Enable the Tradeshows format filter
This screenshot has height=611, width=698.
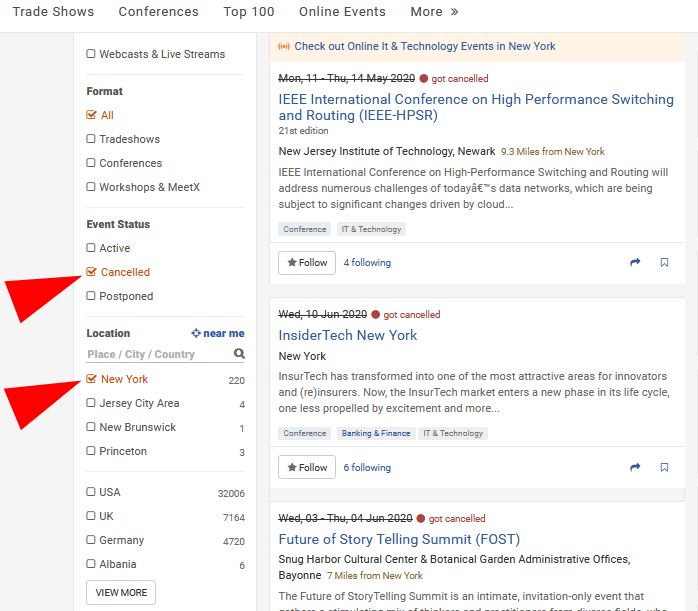point(91,139)
